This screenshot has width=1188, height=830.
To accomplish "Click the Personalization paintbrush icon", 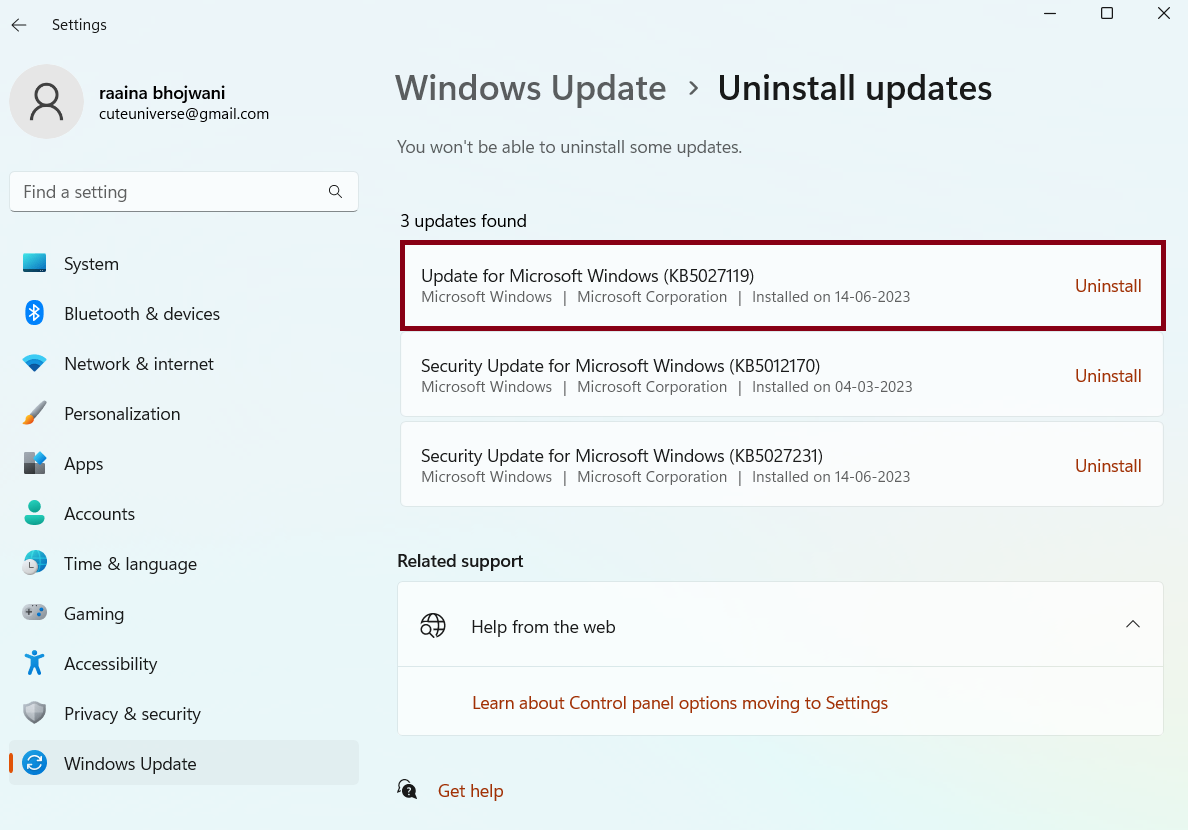I will pos(35,414).
